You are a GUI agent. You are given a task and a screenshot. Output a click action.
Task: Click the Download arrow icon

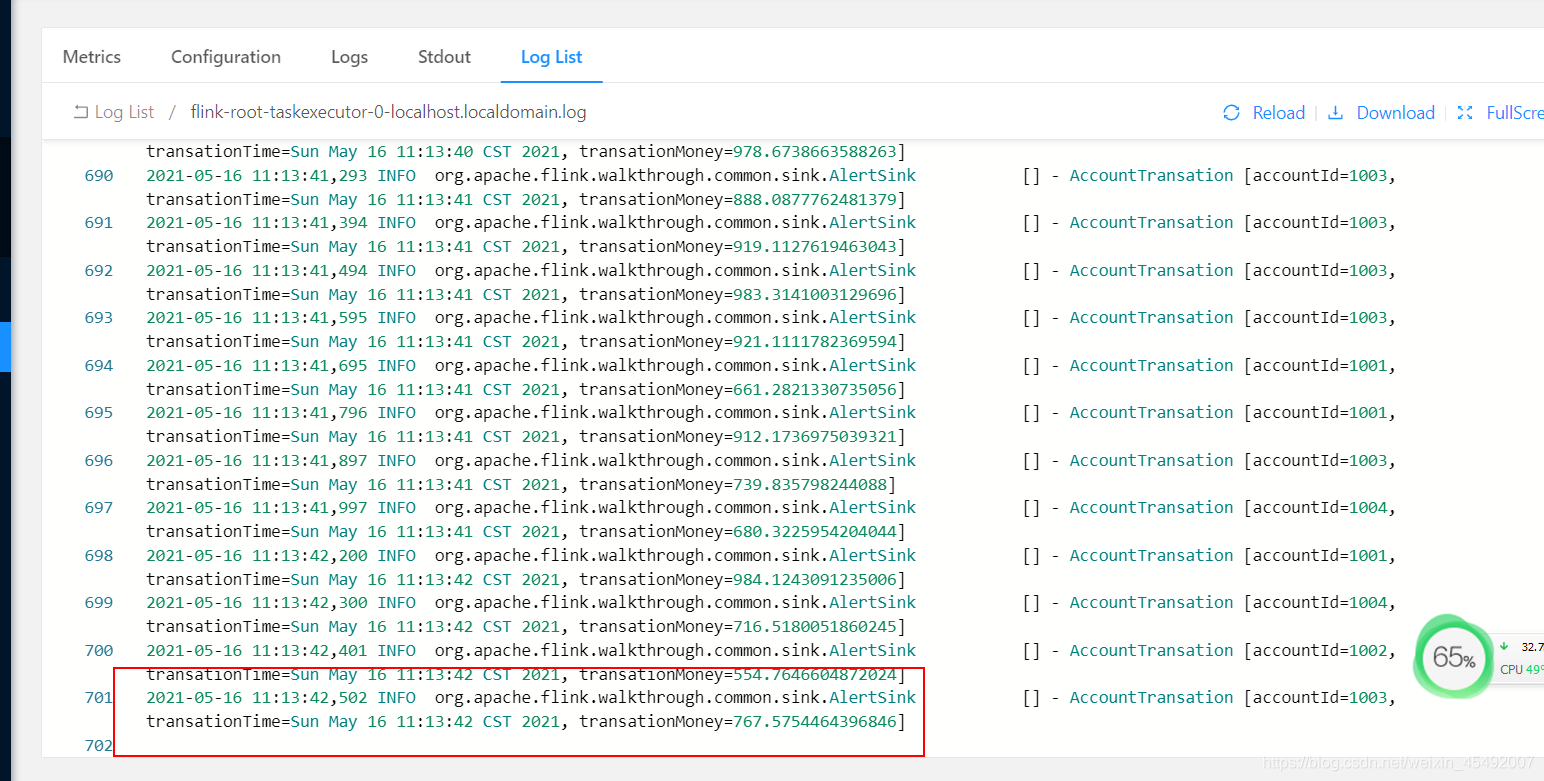tap(1337, 112)
